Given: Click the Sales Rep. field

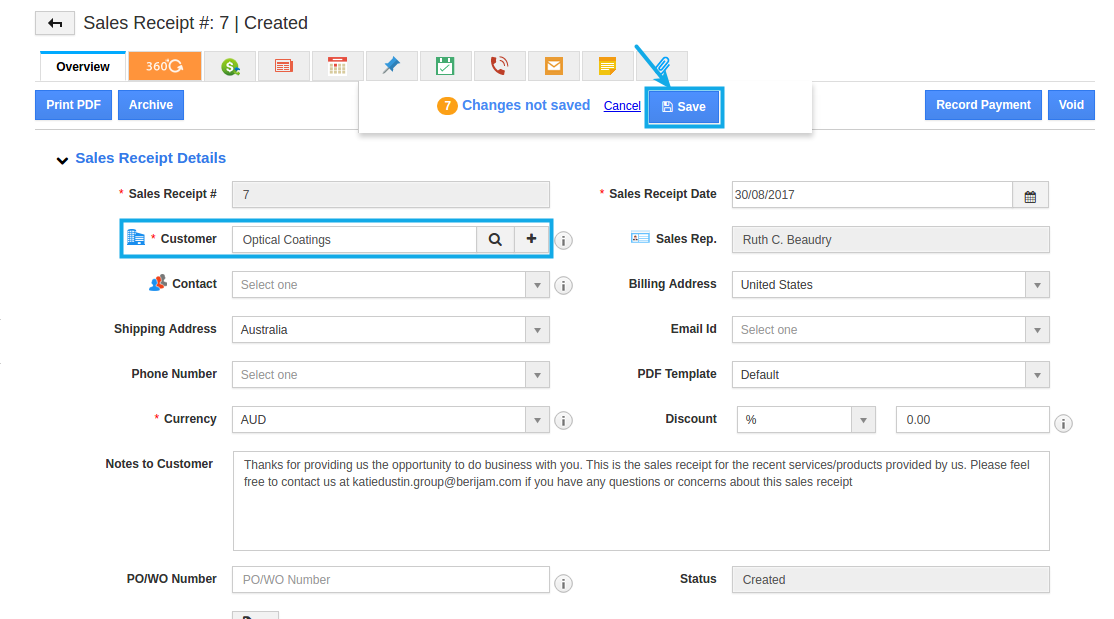Looking at the screenshot, I should pyautogui.click(x=891, y=239).
